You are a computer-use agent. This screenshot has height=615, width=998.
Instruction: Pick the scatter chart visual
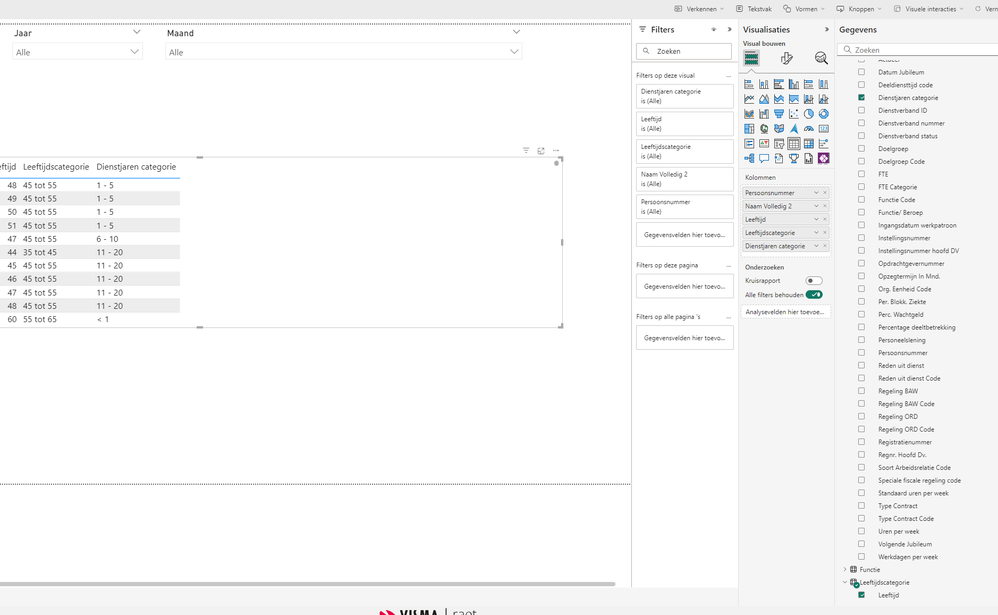(x=794, y=114)
